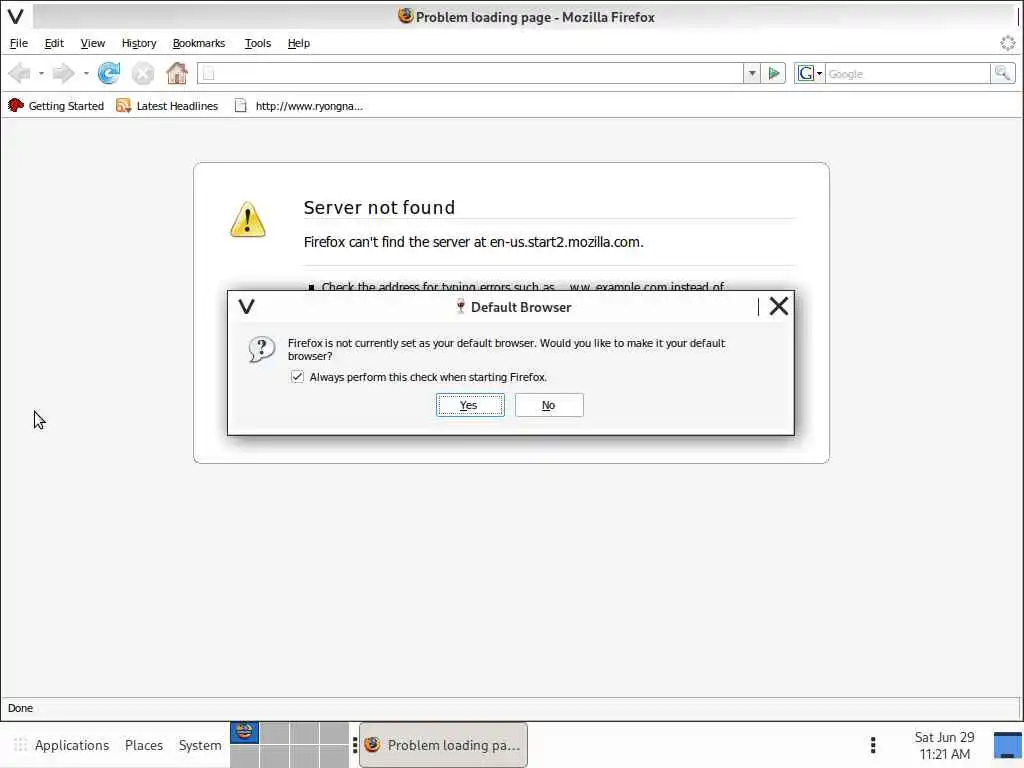The height and width of the screenshot is (768, 1024).
Task: Go to the Home page icon
Action: coord(176,73)
